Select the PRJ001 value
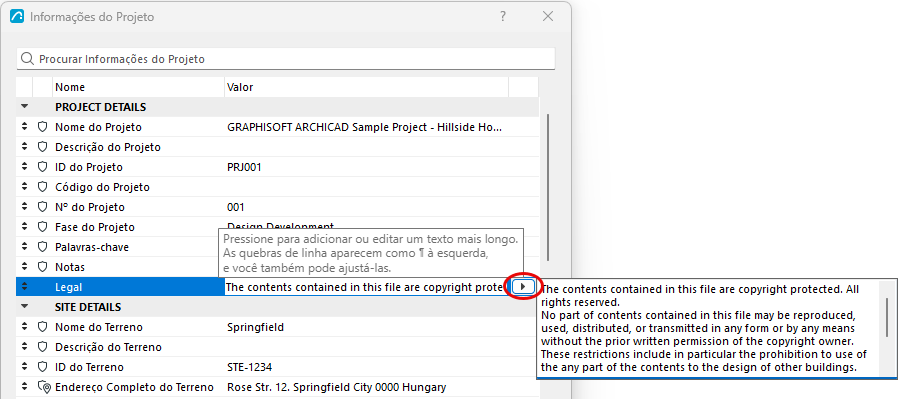The width and height of the screenshot is (901, 399). (245, 167)
